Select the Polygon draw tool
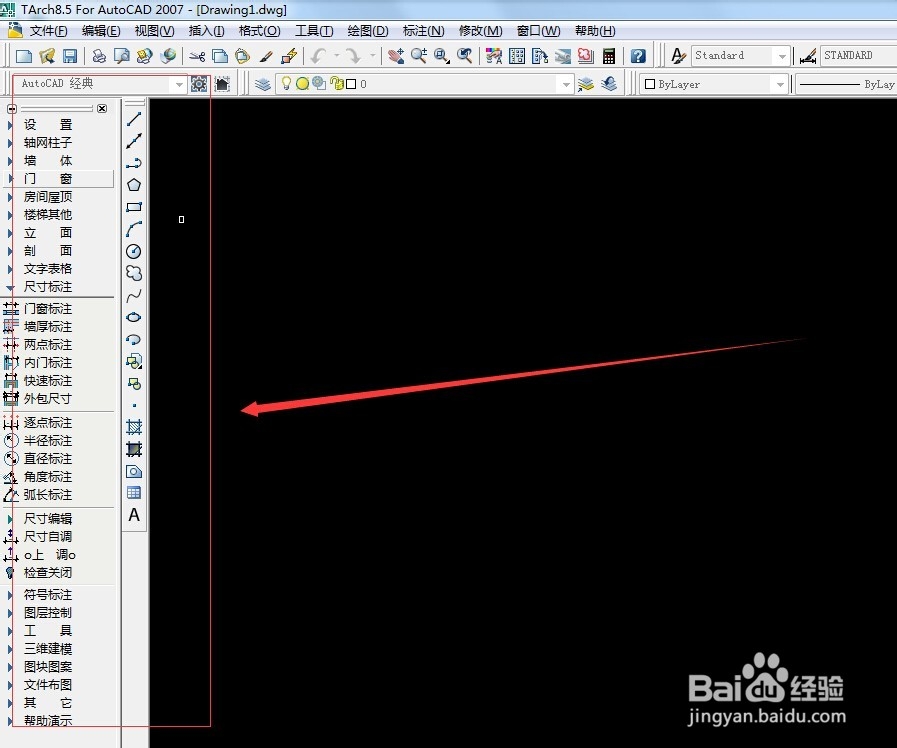This screenshot has width=897, height=748. pos(134,185)
